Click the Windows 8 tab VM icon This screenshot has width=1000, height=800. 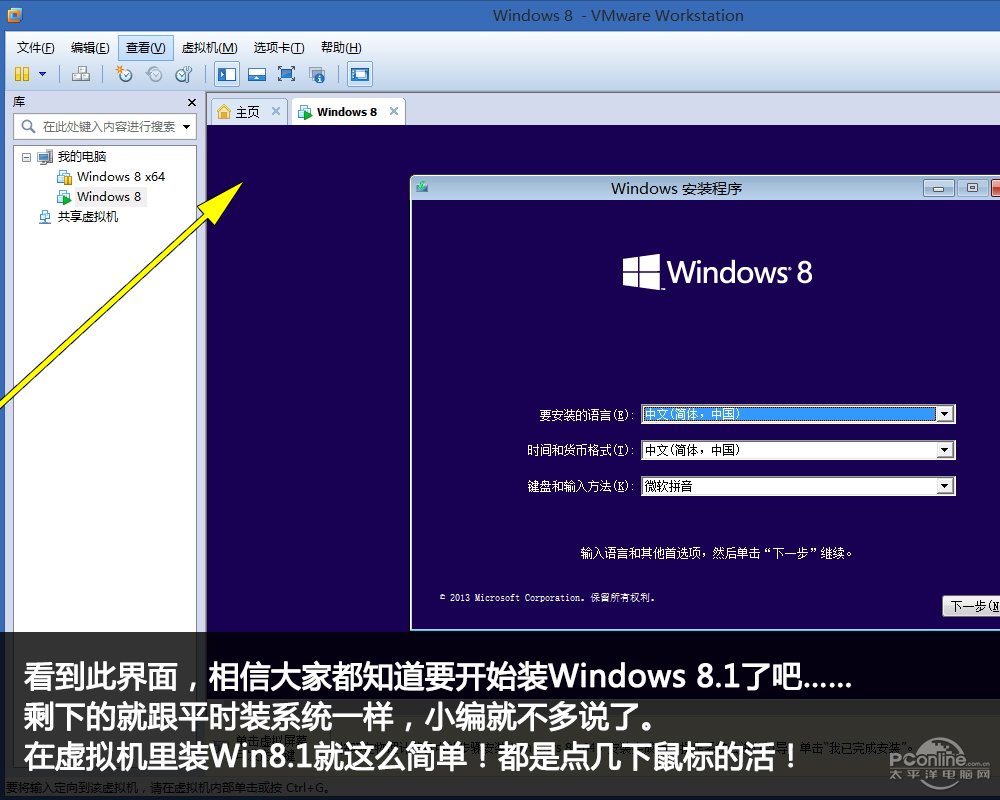tap(305, 112)
